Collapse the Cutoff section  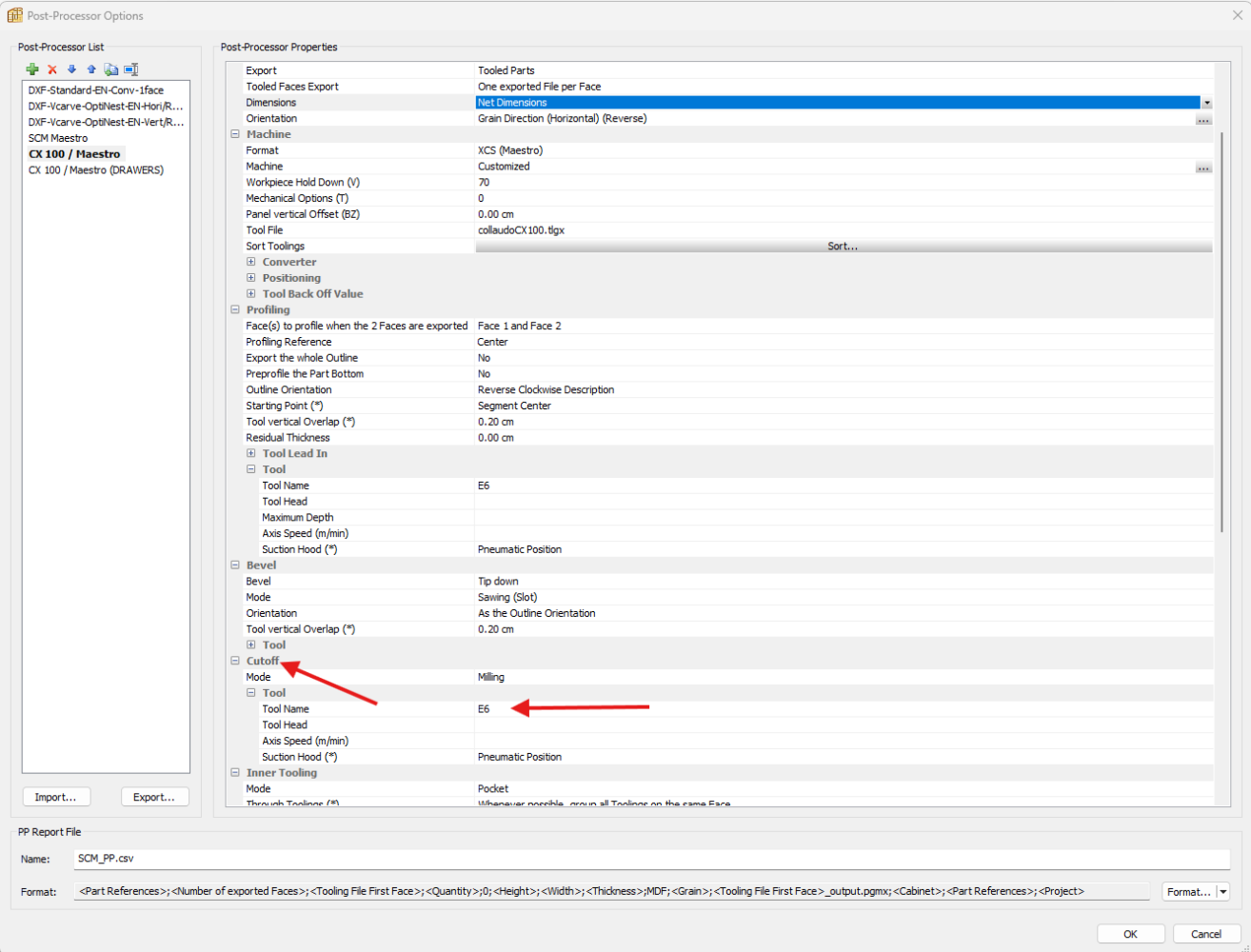[235, 661]
